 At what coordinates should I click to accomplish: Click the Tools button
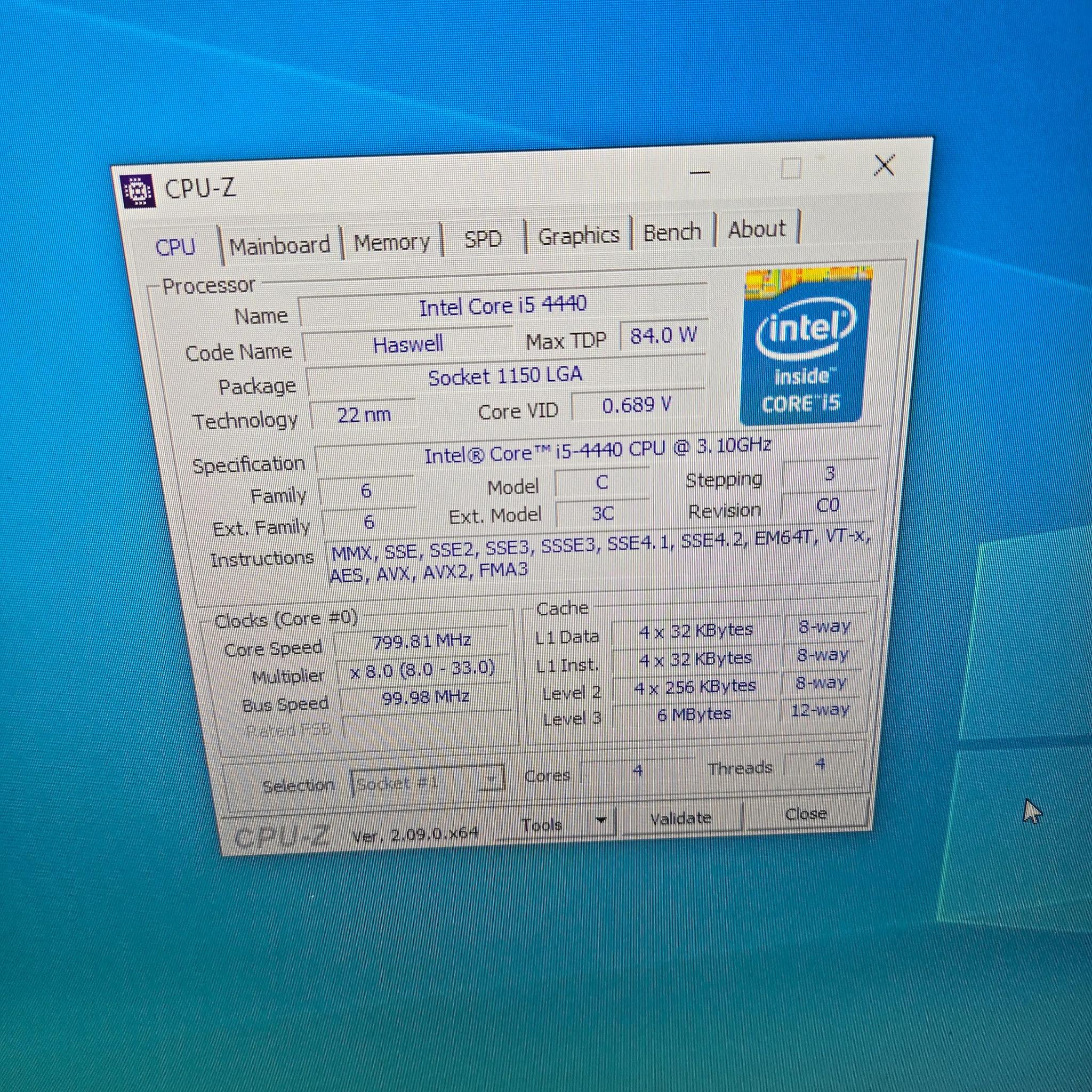point(542,825)
